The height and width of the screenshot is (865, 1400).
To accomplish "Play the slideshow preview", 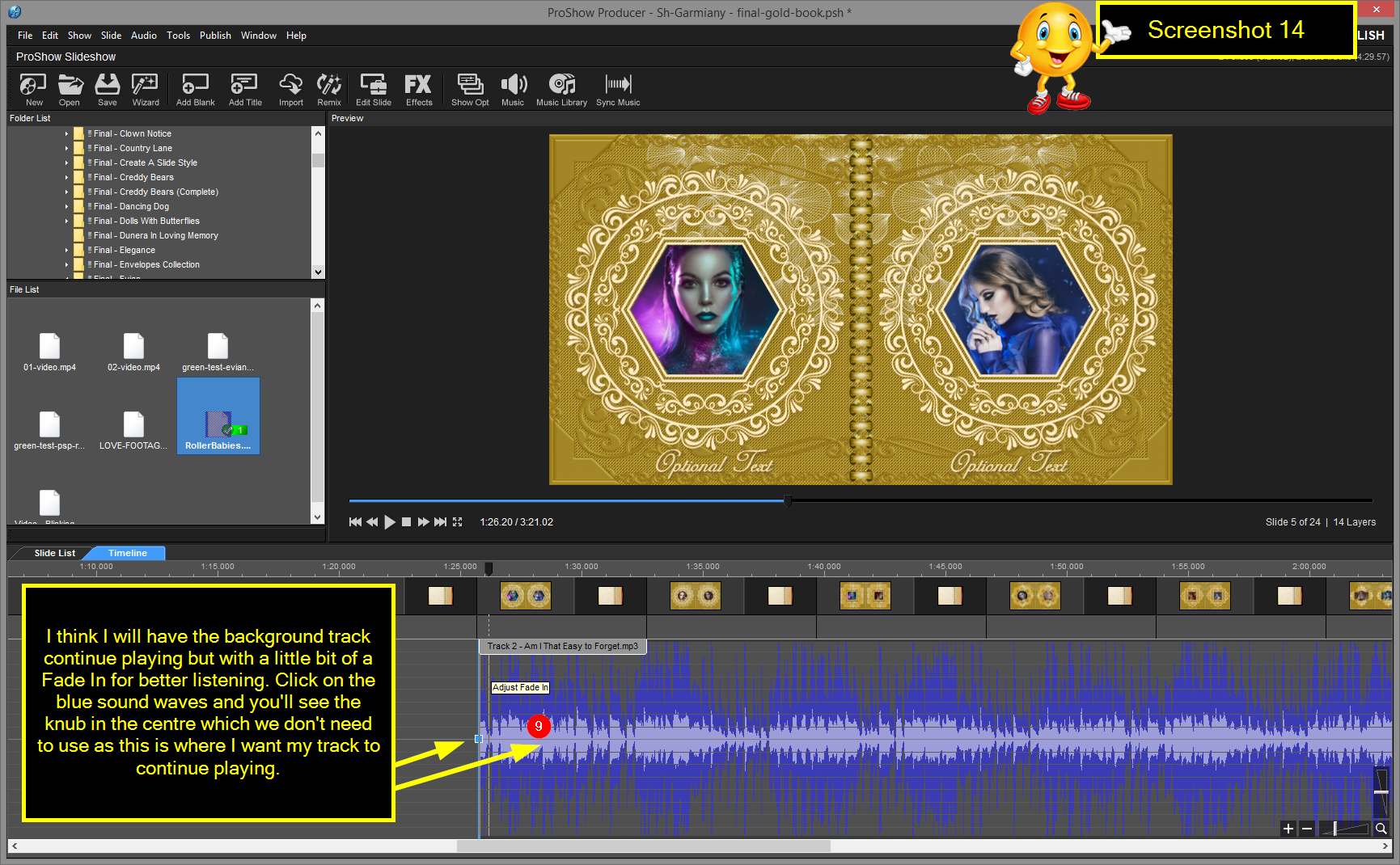I will click(390, 522).
